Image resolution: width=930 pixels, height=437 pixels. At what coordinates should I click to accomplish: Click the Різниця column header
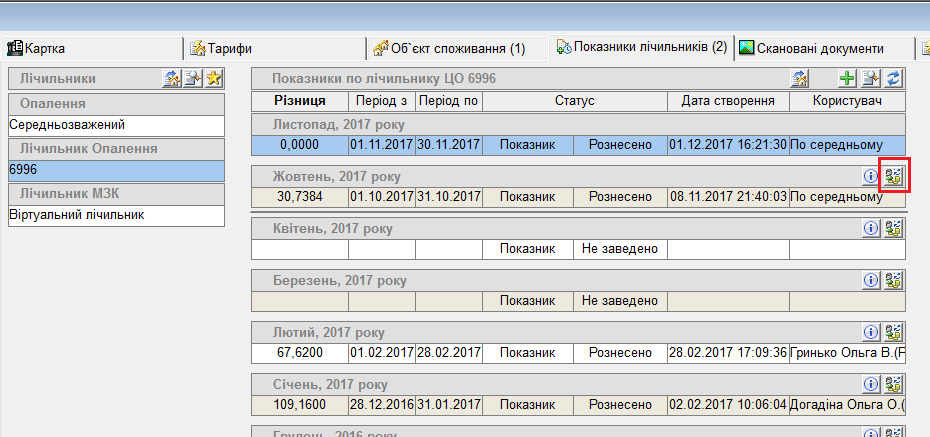(x=299, y=101)
